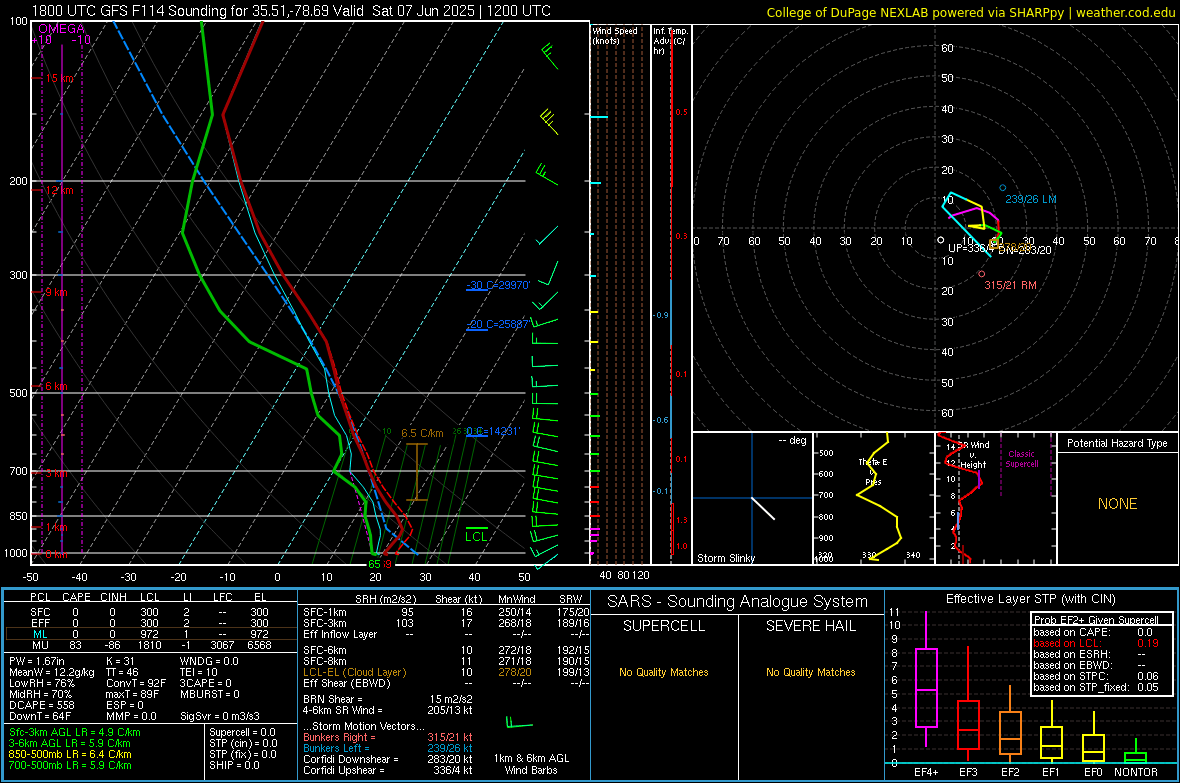Click the NONE hazard type text
Viewport: 1180px width, 783px height.
click(1118, 504)
